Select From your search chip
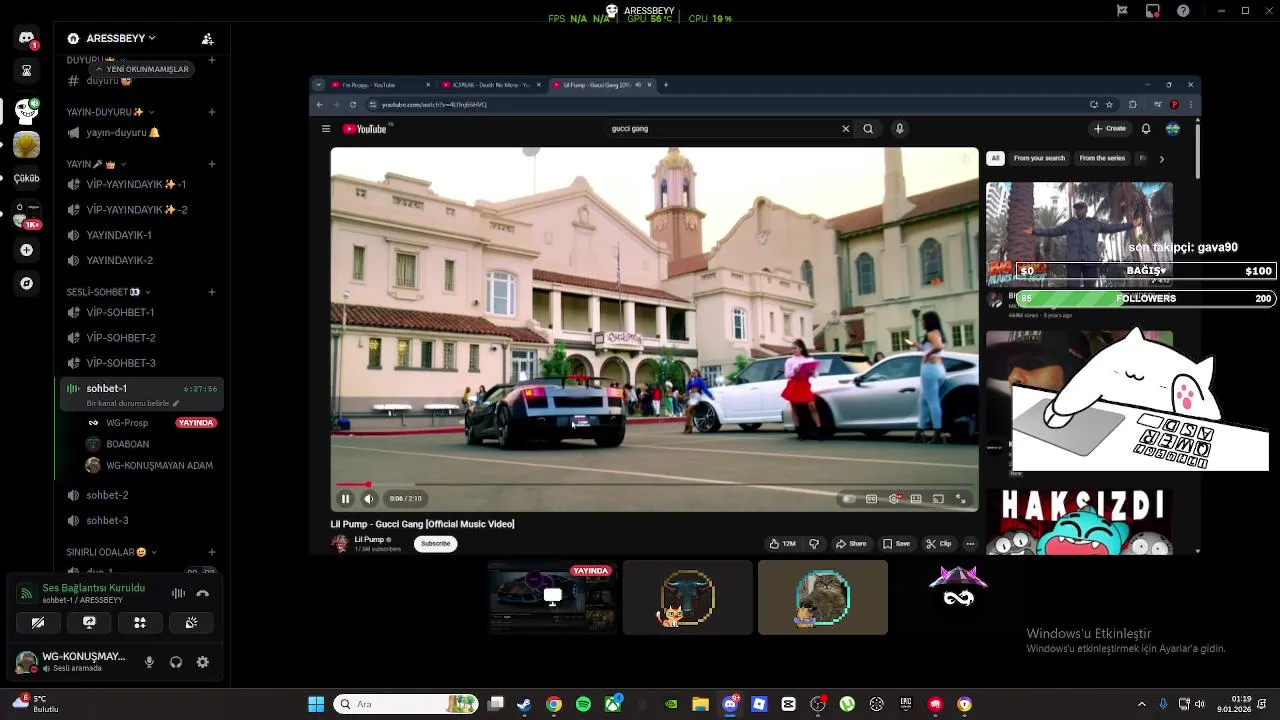This screenshot has width=1280, height=720. tap(1039, 158)
